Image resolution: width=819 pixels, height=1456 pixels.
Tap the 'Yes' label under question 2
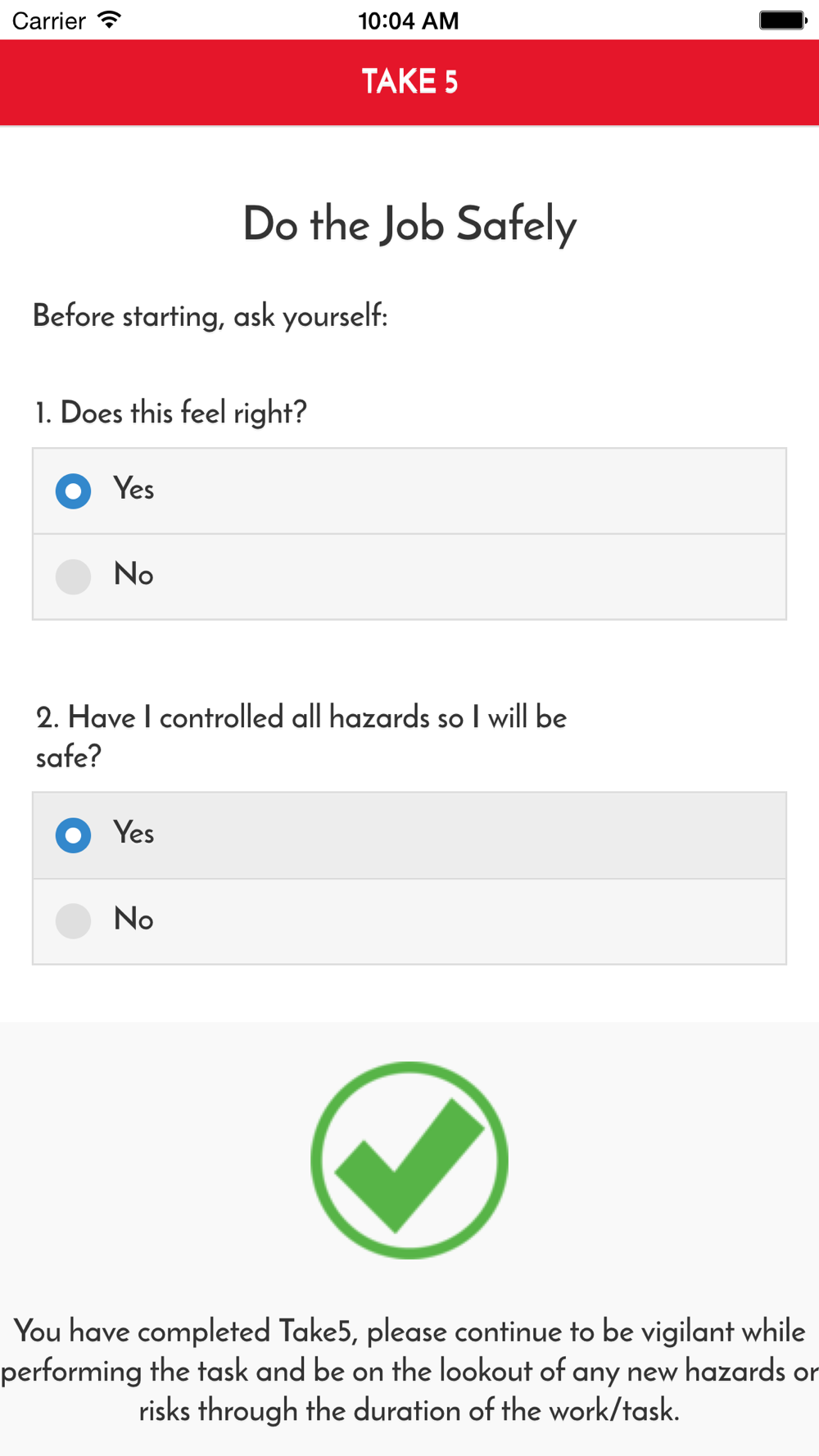click(133, 833)
